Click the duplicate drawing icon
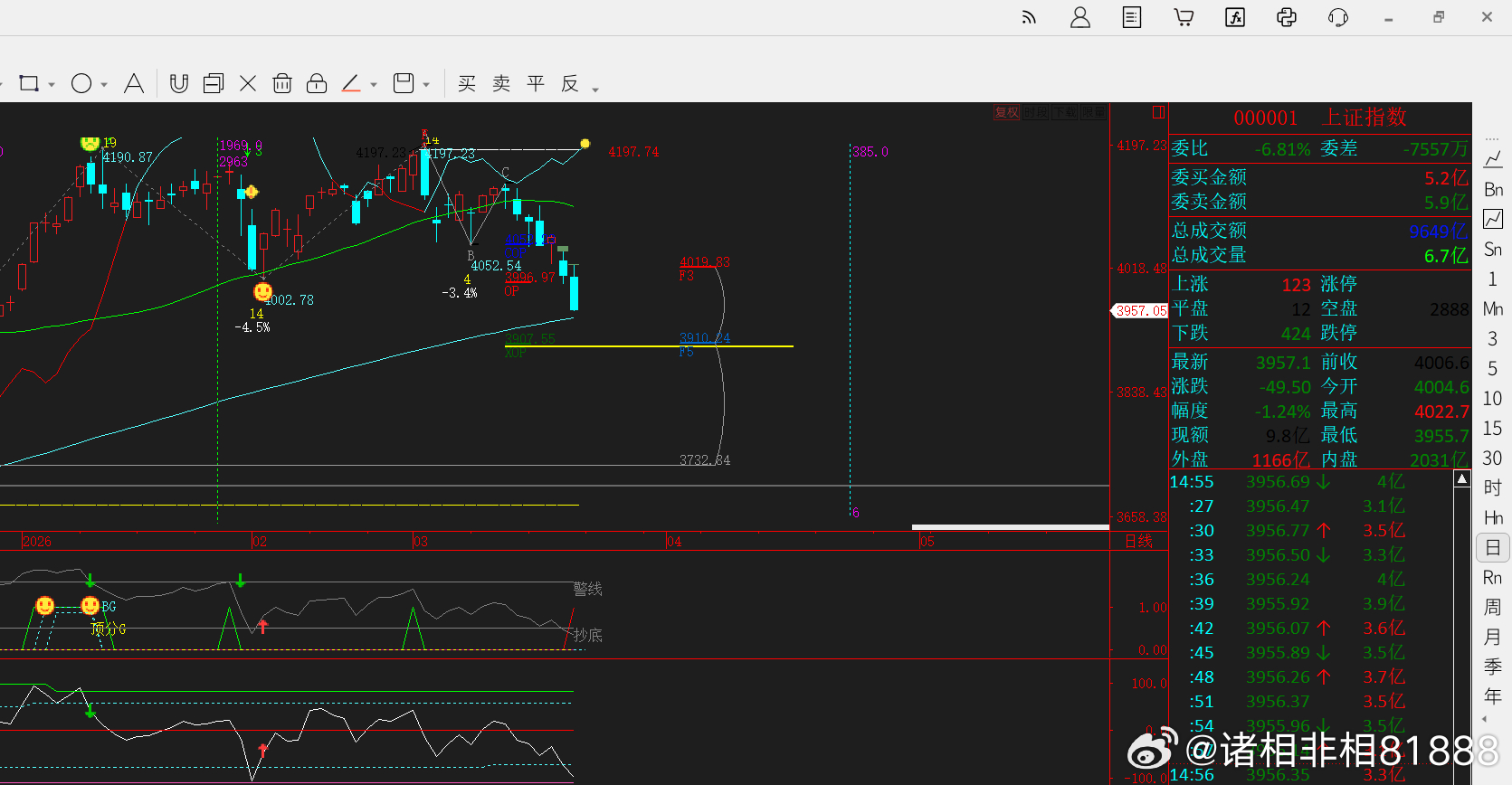 [214, 83]
